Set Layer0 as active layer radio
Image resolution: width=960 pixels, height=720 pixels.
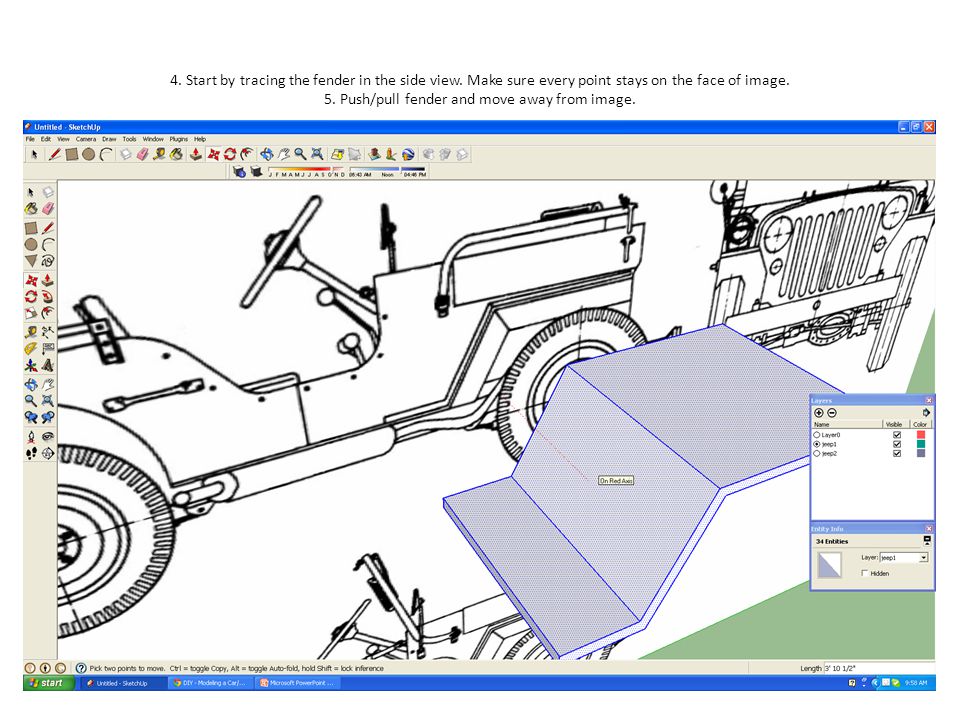tap(817, 435)
